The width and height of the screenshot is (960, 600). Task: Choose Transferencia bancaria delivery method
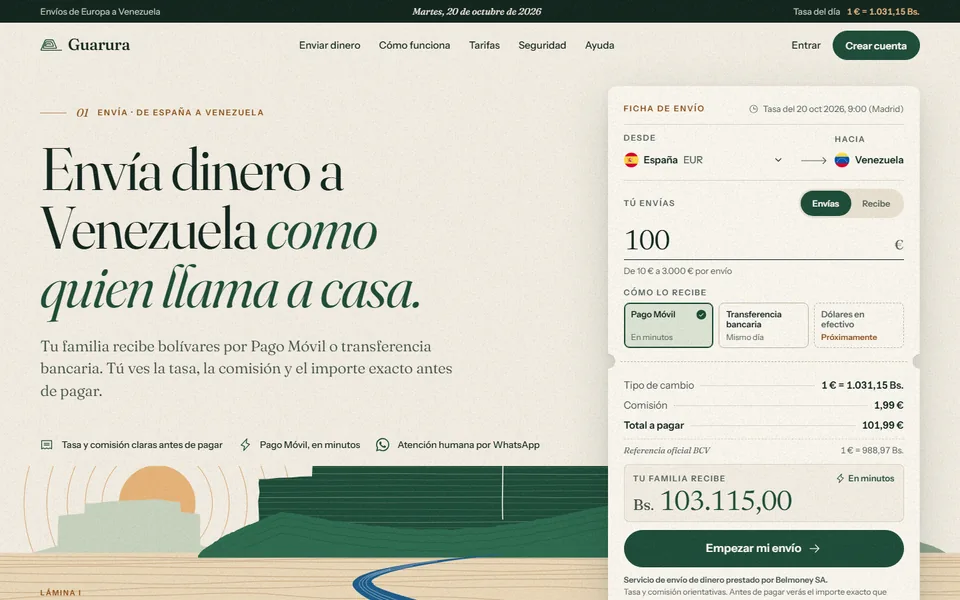763,325
